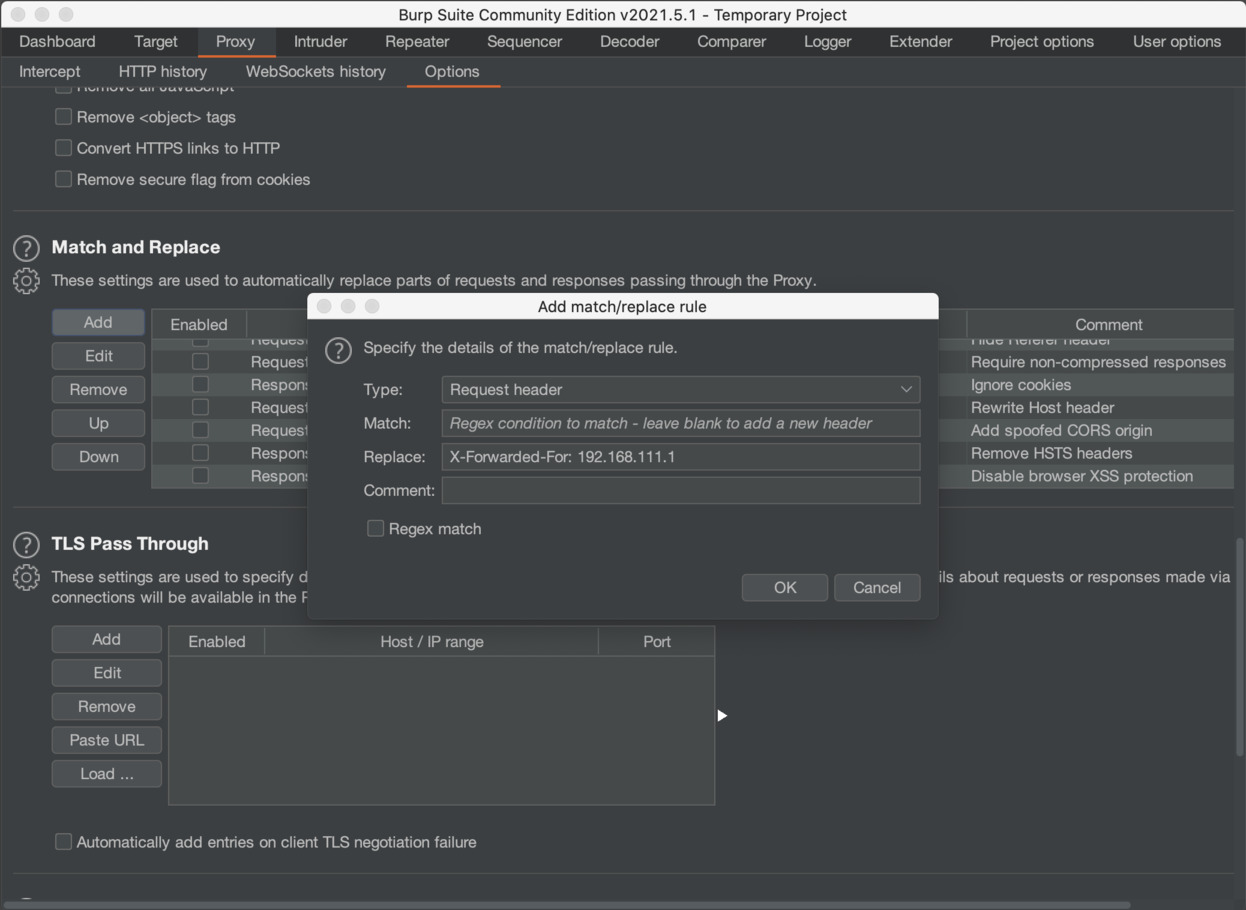
Task: Cancel the Add match/replace rule dialog
Action: coord(877,587)
